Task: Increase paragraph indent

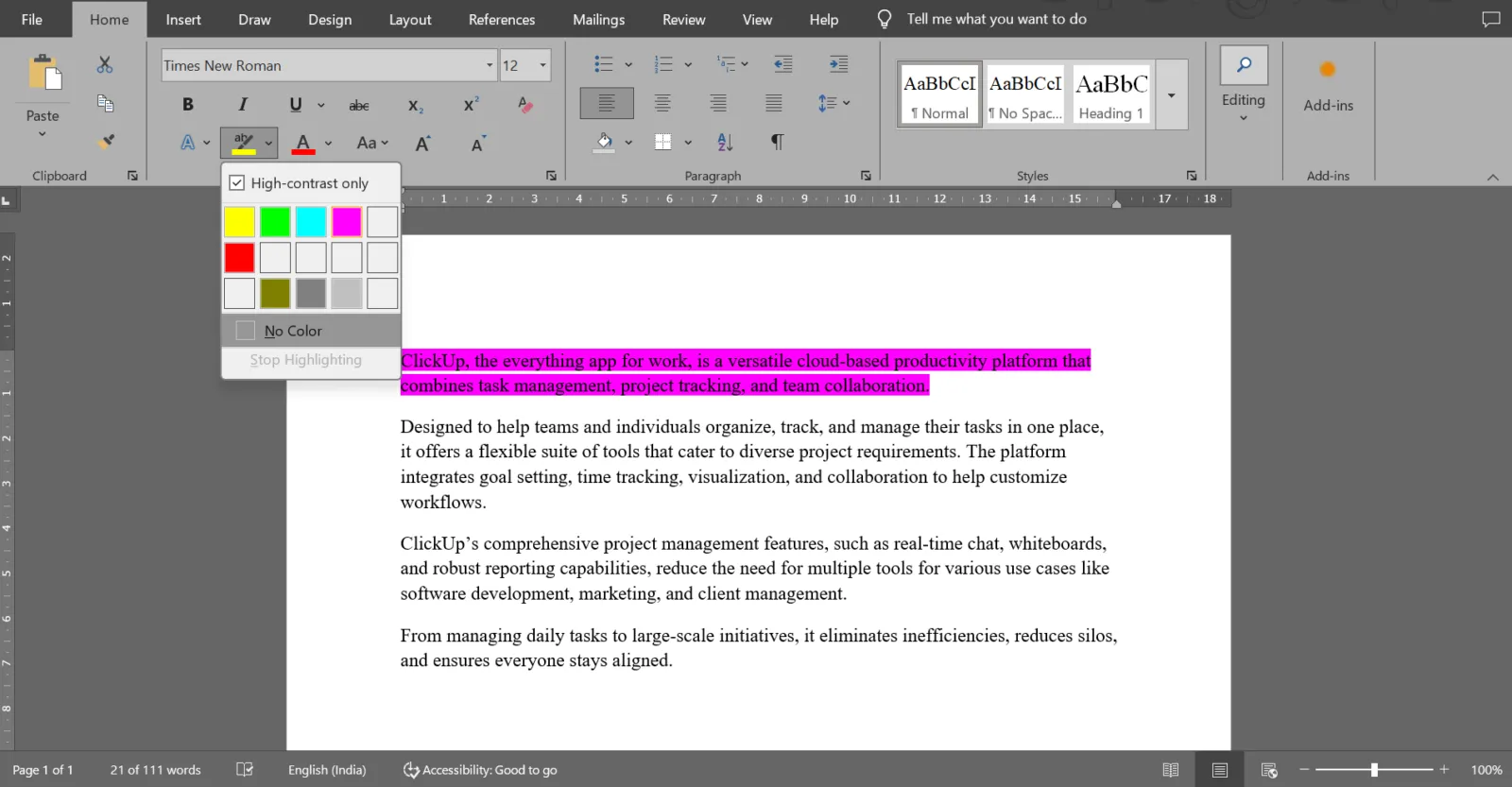Action: tap(838, 64)
